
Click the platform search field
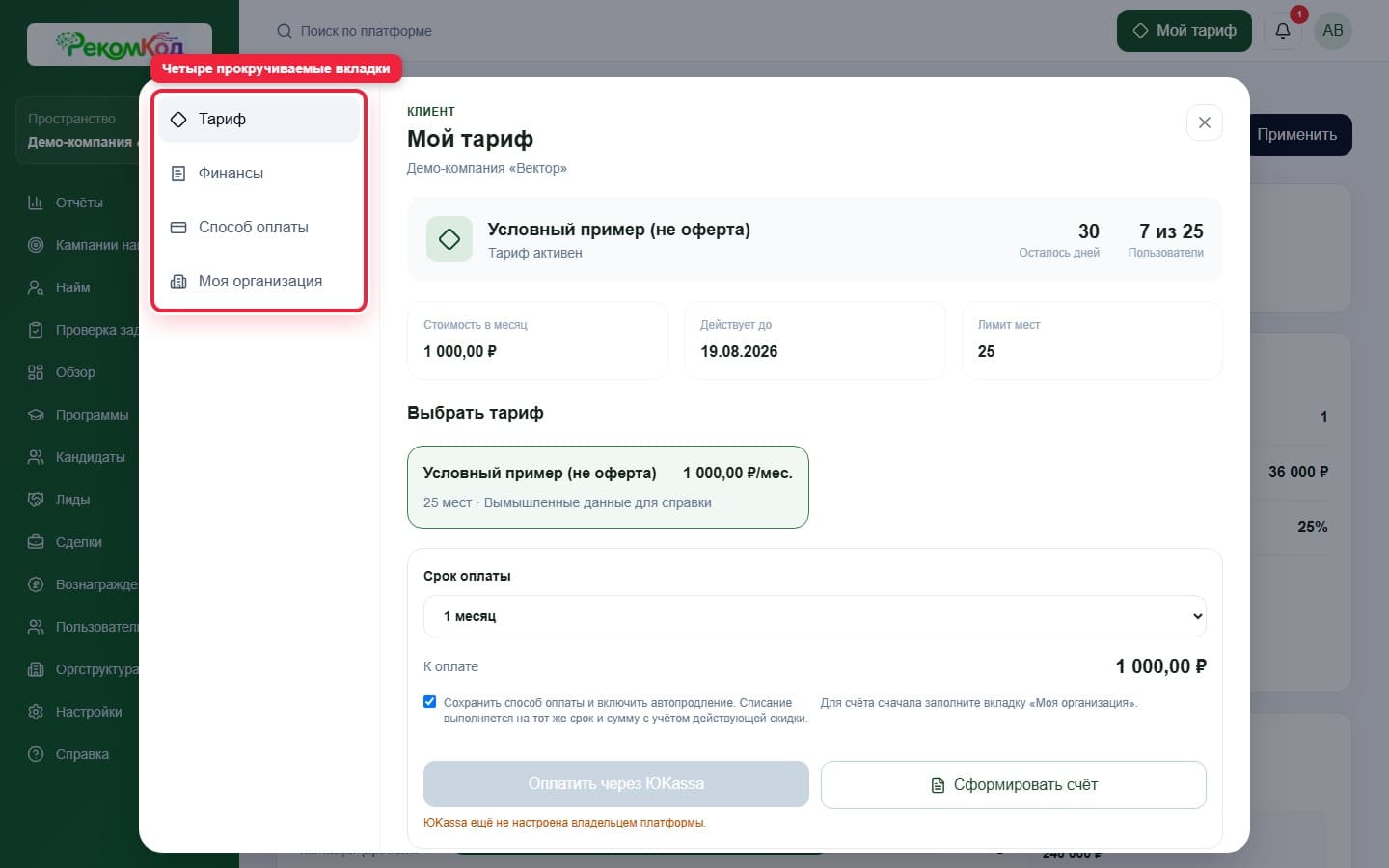366,31
